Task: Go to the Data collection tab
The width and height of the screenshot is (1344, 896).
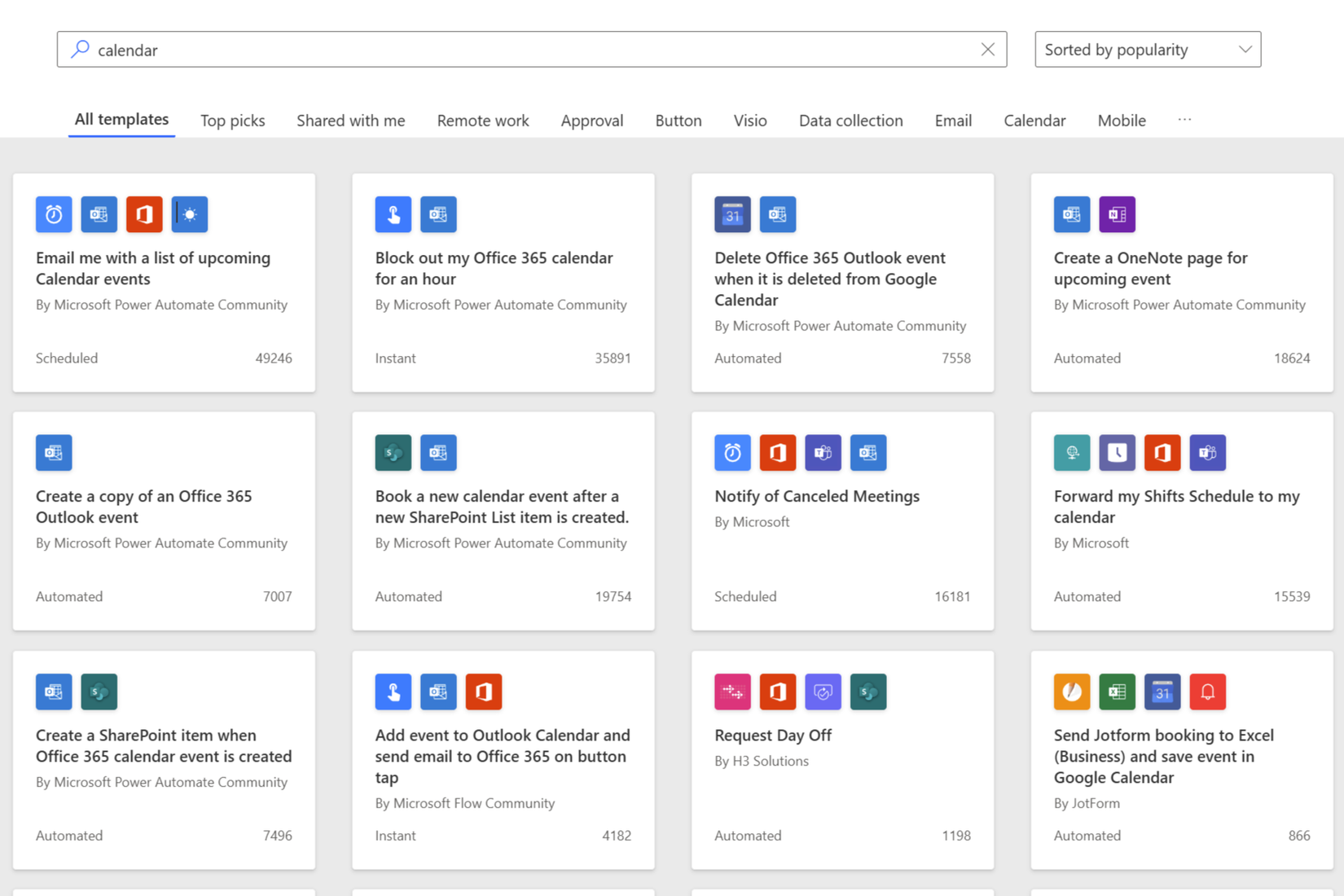Action: 850,121
